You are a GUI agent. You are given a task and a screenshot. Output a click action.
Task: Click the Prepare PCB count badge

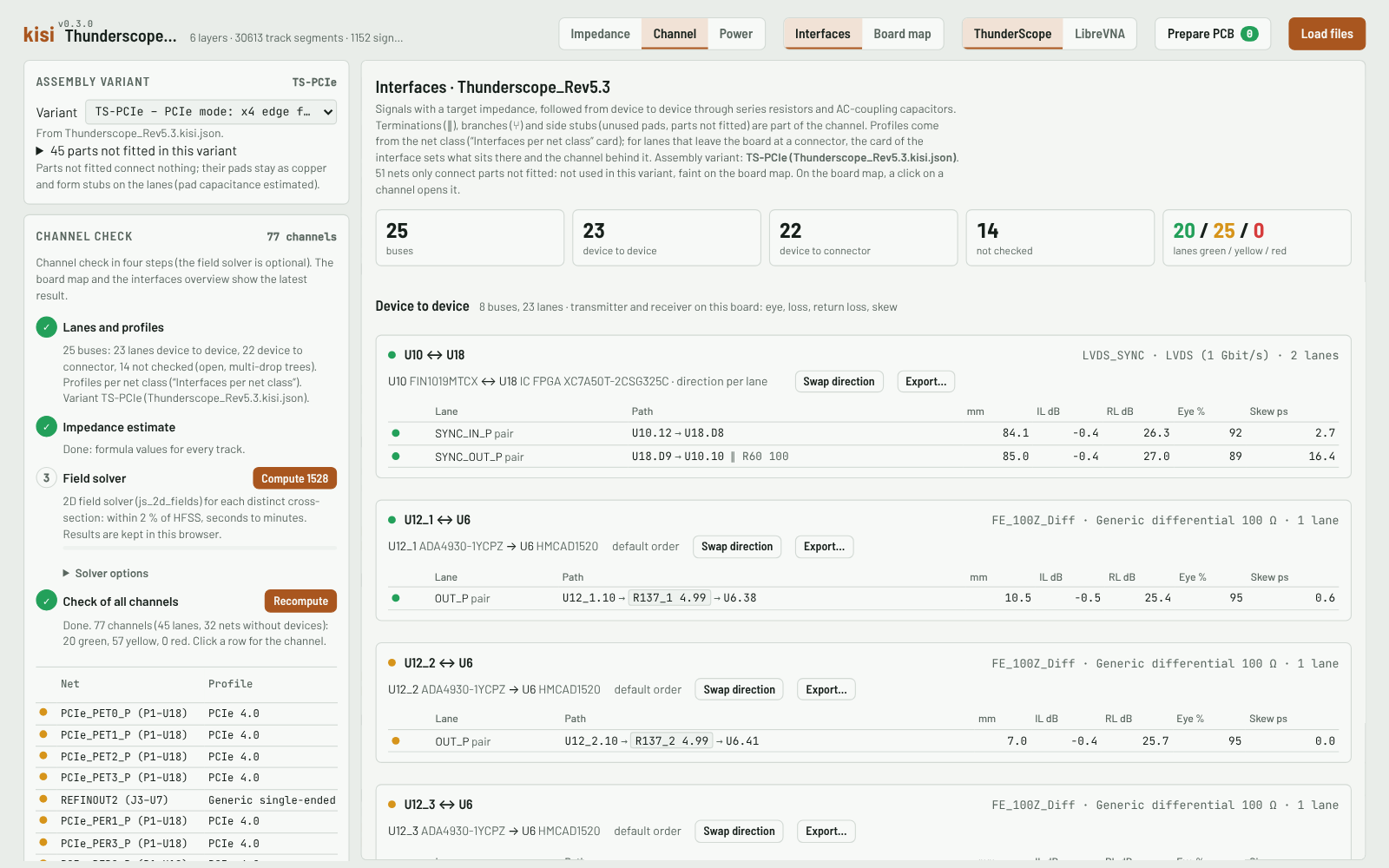(1249, 34)
